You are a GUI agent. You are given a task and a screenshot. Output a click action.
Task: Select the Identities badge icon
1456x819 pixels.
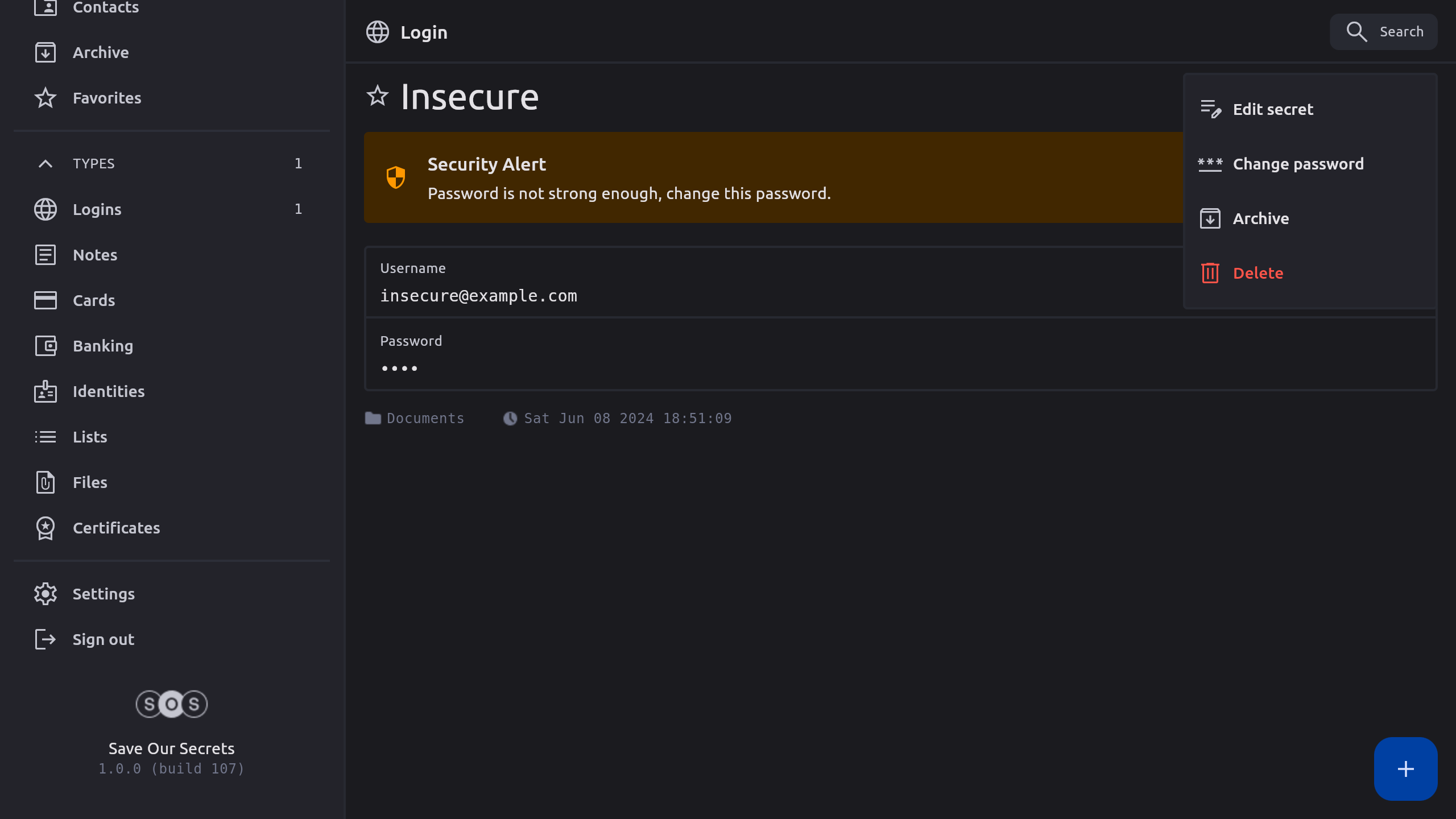pos(45,391)
